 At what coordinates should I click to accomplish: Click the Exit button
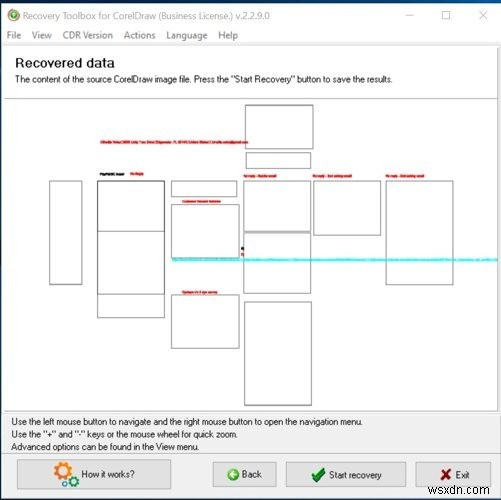pyautogui.click(x=453, y=474)
